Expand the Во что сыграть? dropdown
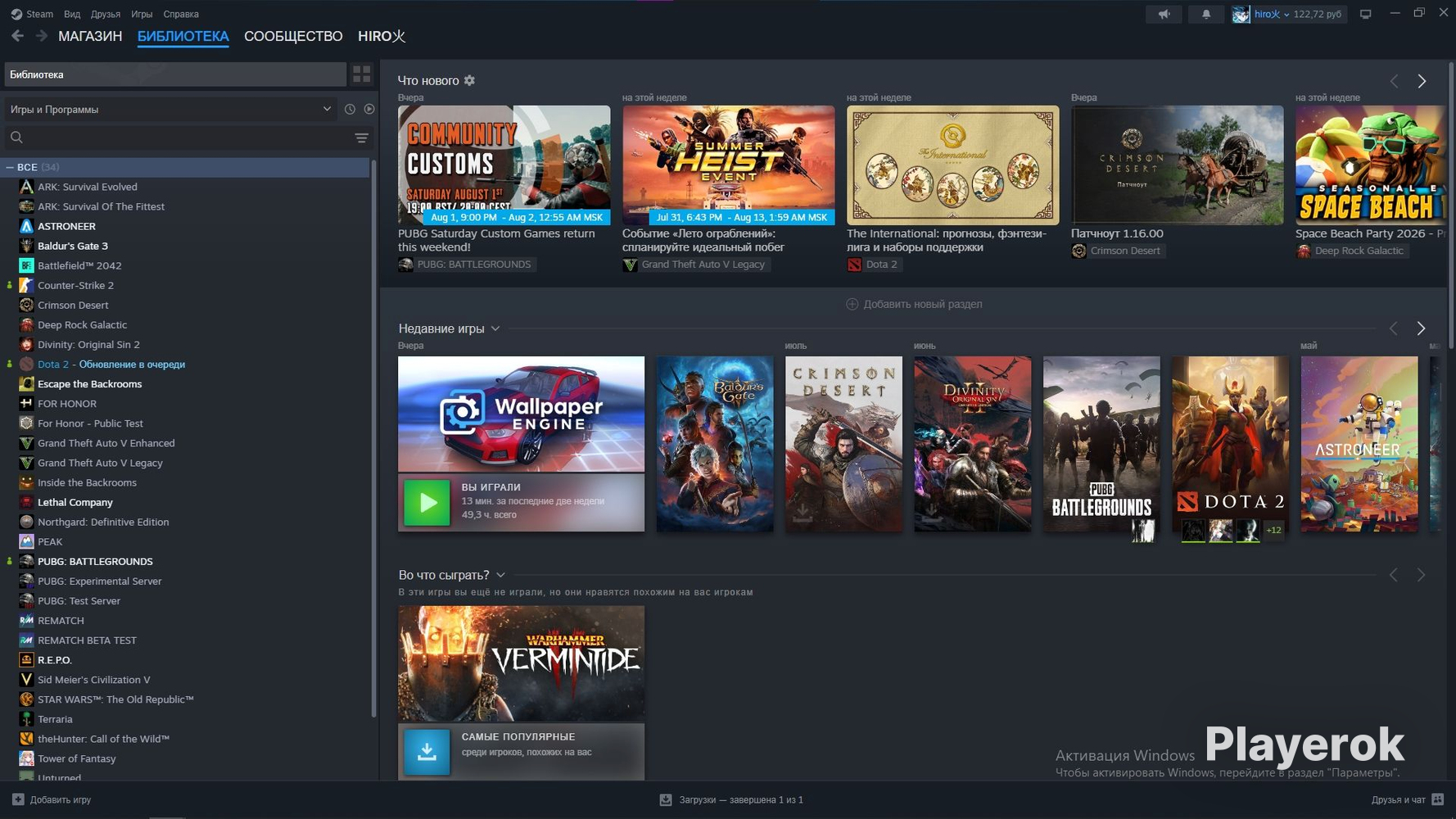Image resolution: width=1456 pixels, height=819 pixels. pos(500,575)
